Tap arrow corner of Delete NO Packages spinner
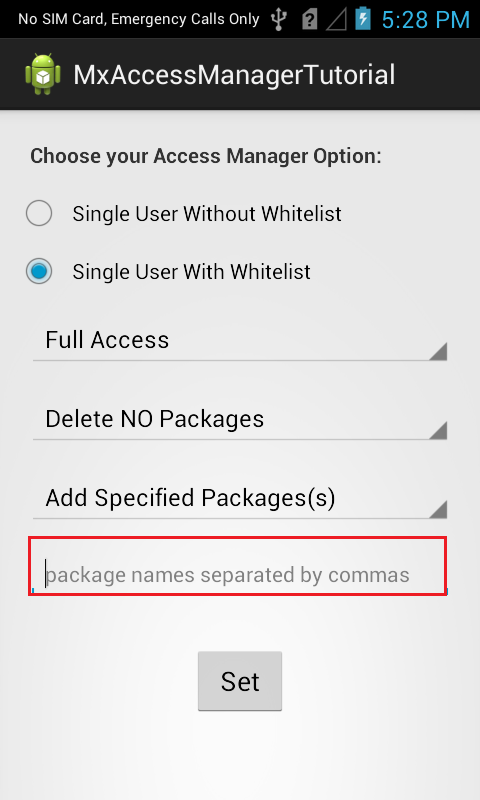Viewport: 480px width, 800px height. coord(438,430)
